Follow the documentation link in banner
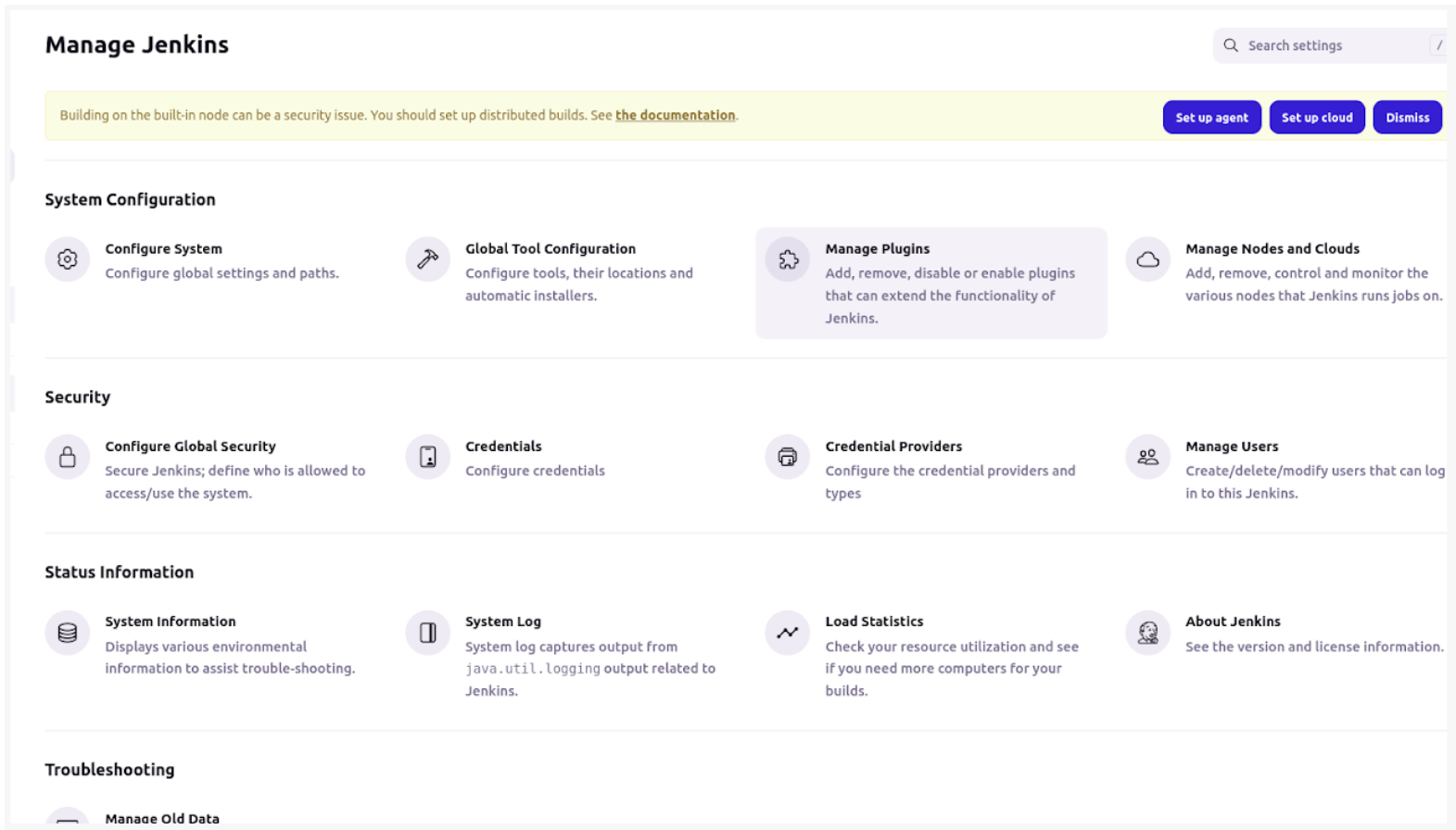Viewport: 1456px width, 830px height. 675,116
